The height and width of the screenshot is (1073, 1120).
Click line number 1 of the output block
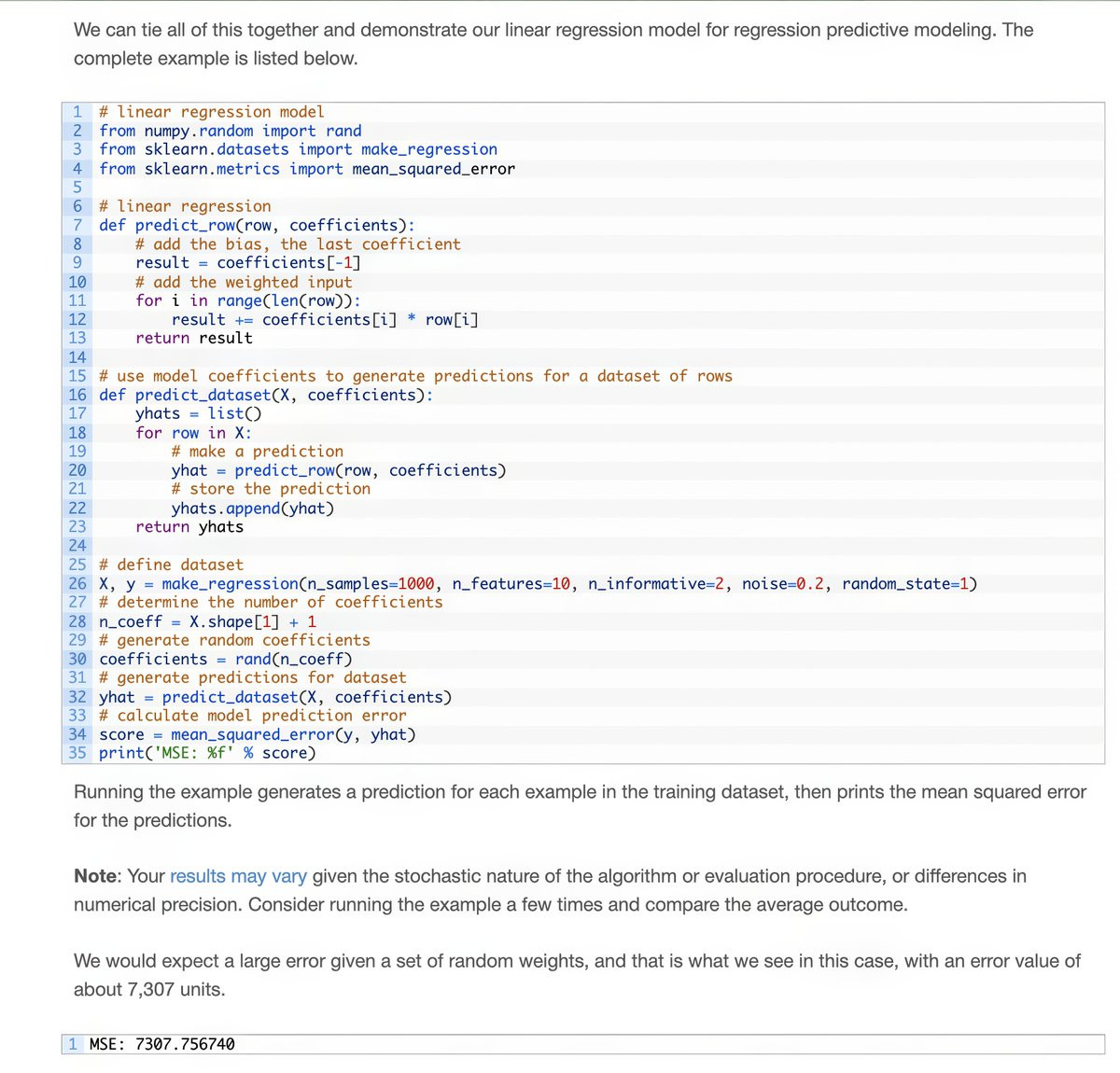(73, 1044)
